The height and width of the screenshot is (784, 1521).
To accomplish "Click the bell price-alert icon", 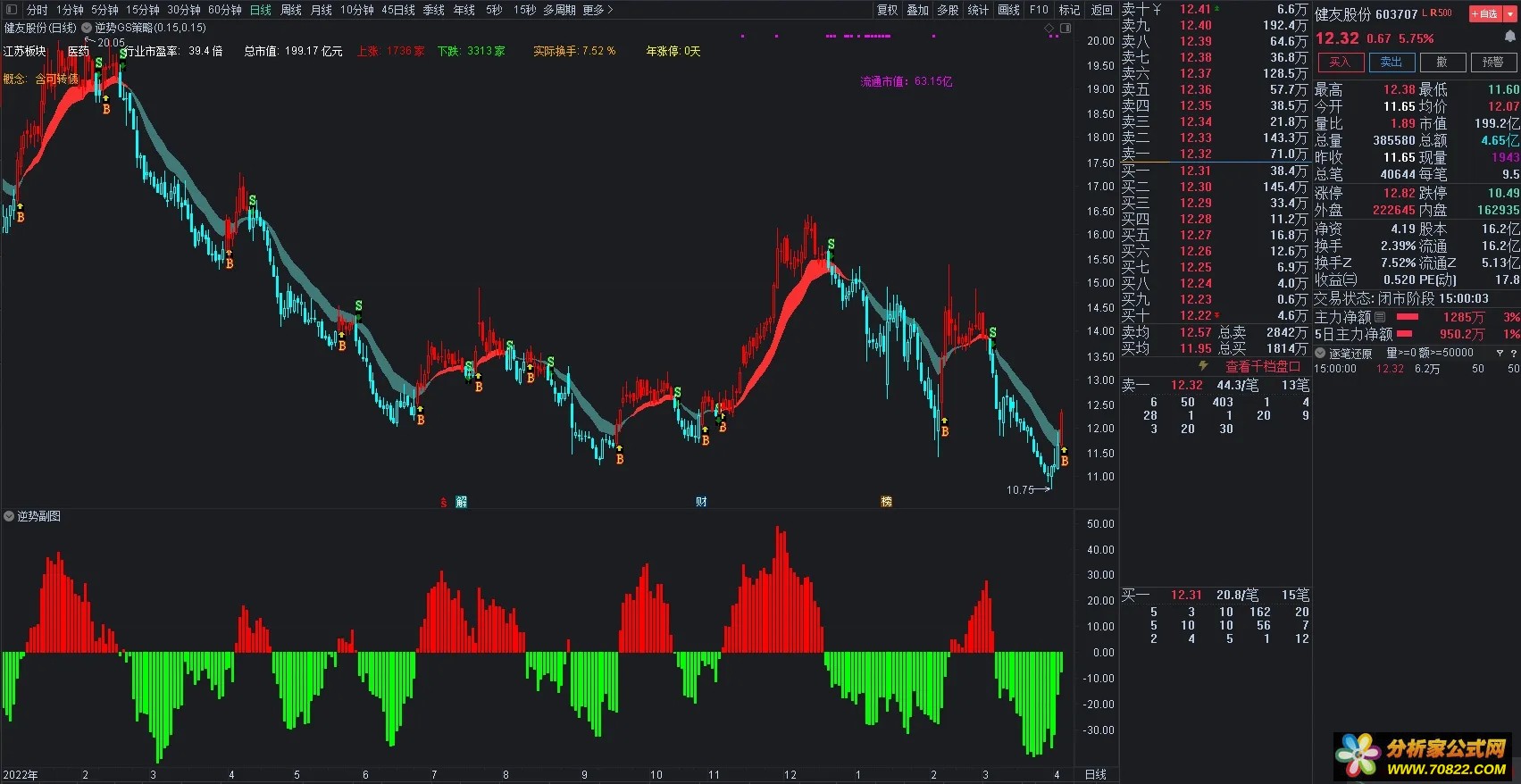I will click(1510, 37).
